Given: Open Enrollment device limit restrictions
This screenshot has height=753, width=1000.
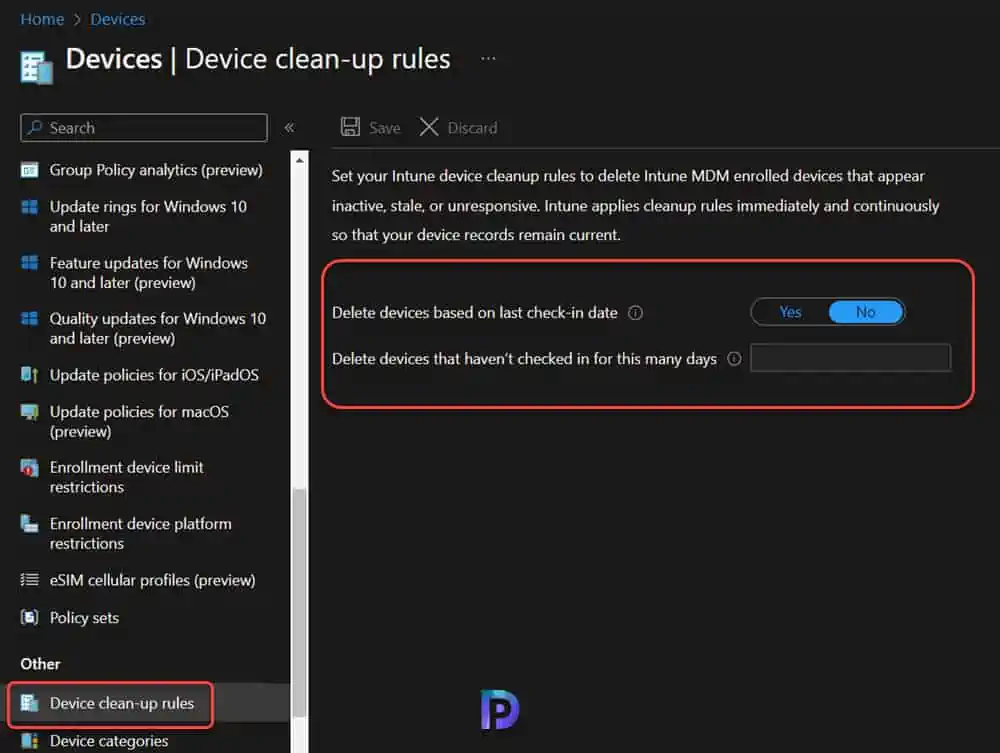Looking at the screenshot, I should (126, 477).
